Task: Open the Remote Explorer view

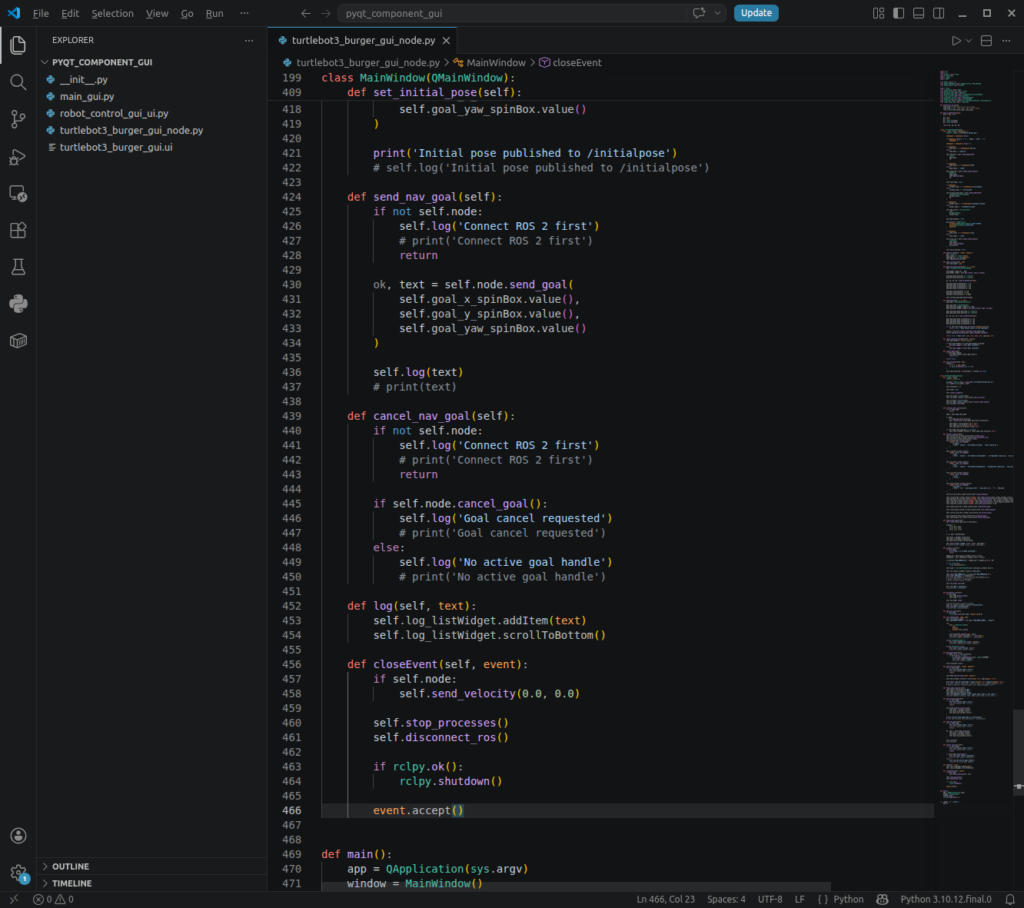Action: [x=18, y=193]
